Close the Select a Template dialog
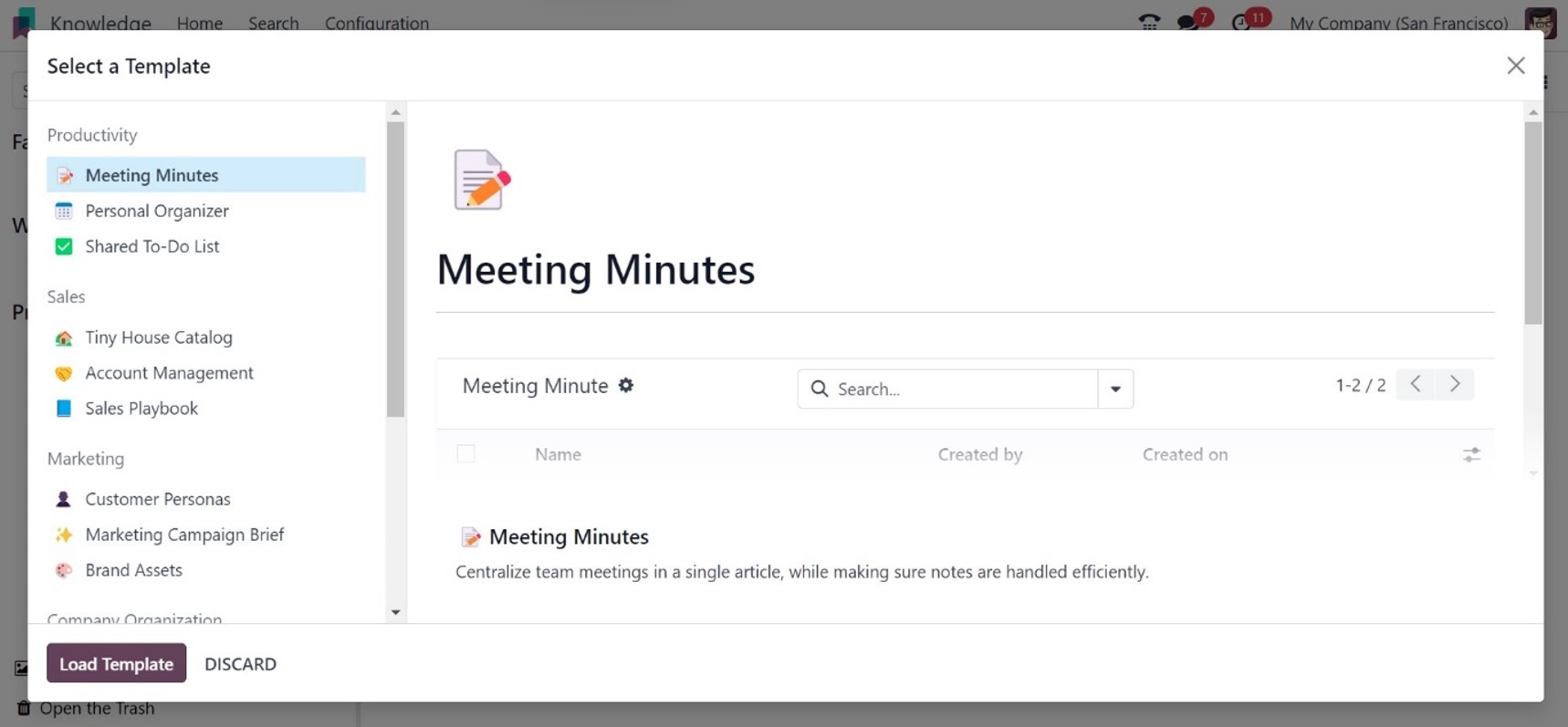 [1516, 66]
